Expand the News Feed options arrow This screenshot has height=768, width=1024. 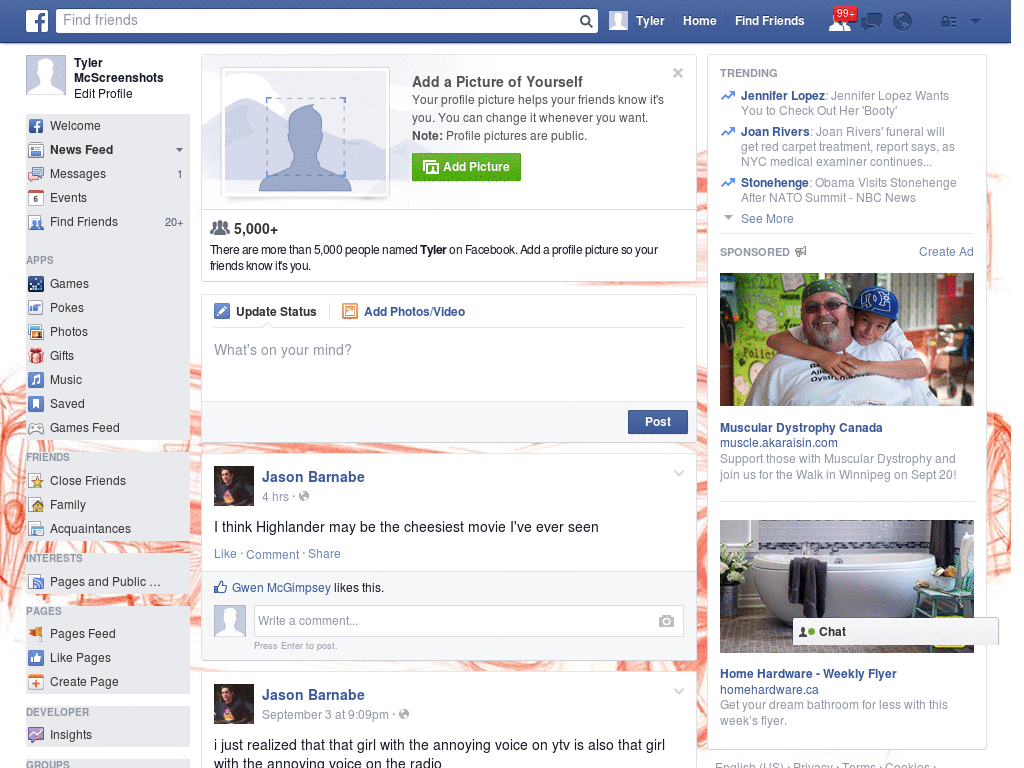[179, 150]
